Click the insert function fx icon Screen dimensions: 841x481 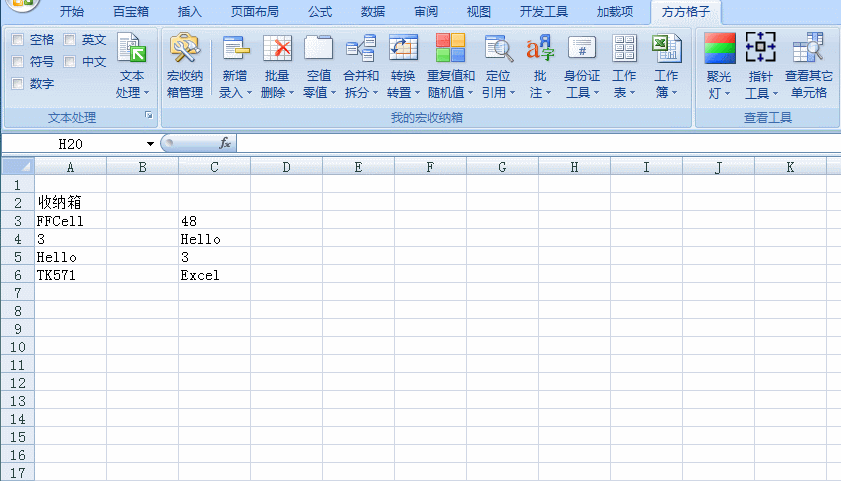225,144
